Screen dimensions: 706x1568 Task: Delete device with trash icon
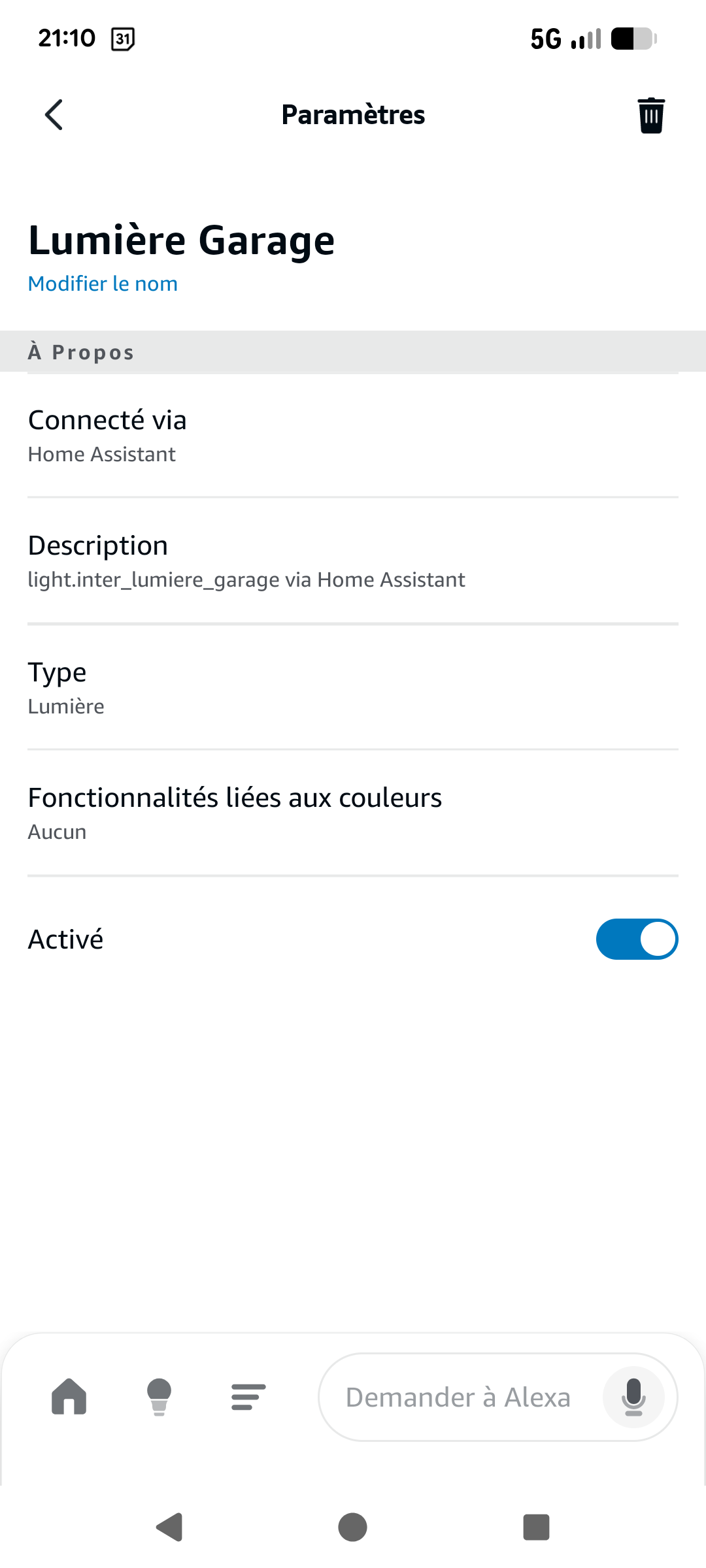[650, 116]
